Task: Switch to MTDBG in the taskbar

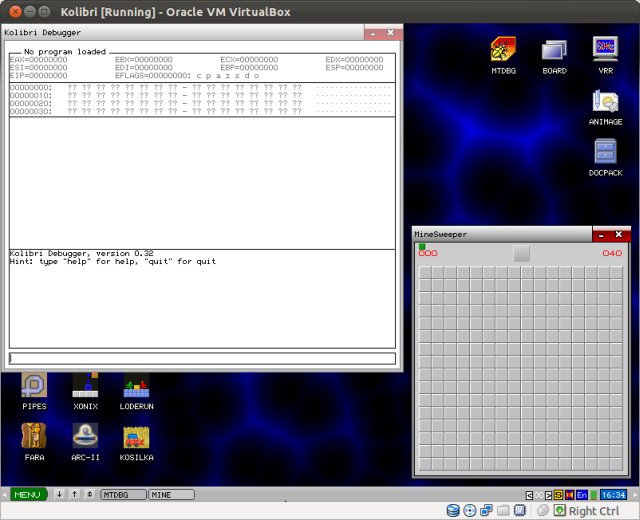Action: tap(122, 494)
